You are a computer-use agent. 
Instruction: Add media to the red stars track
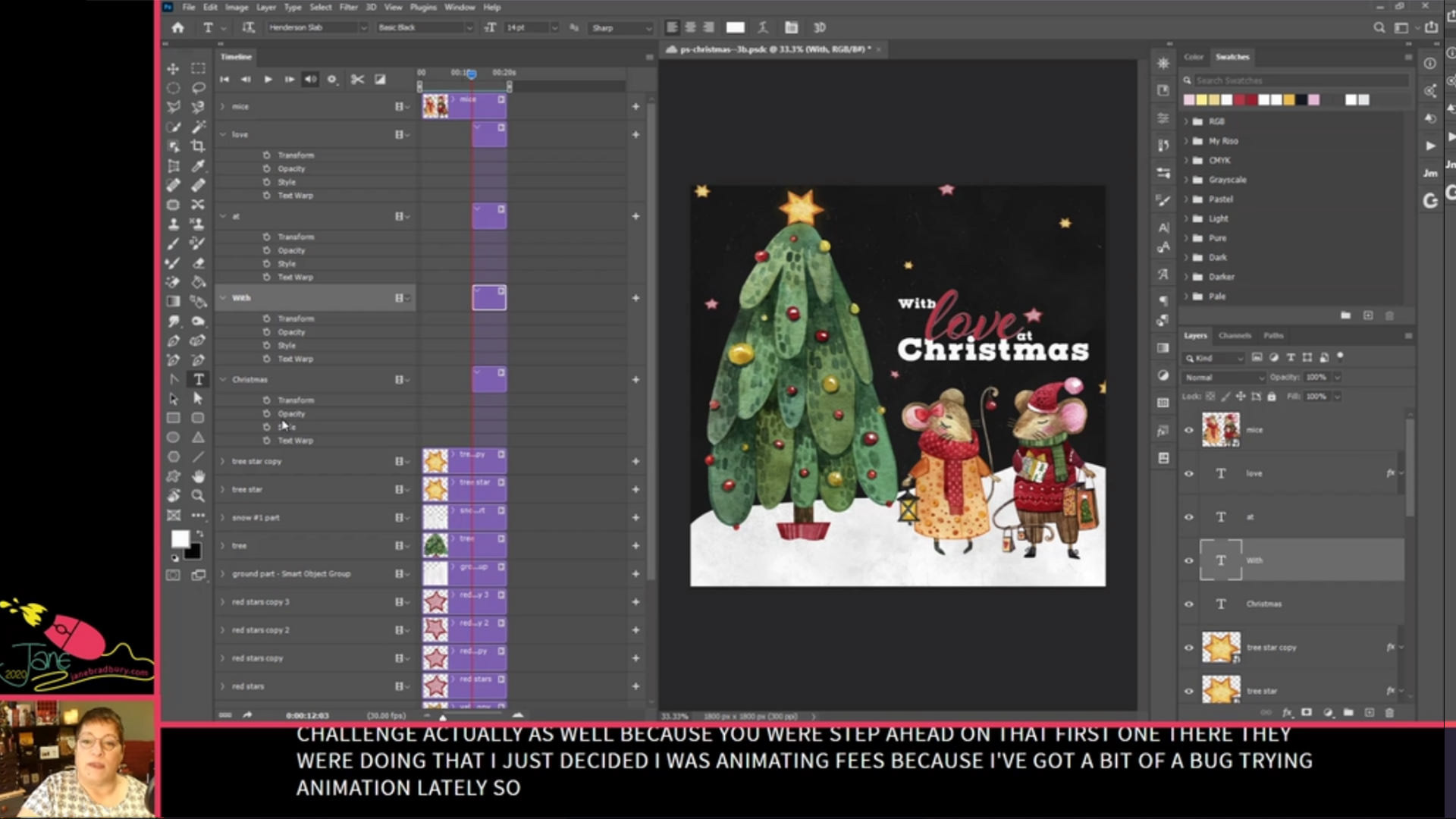635,686
